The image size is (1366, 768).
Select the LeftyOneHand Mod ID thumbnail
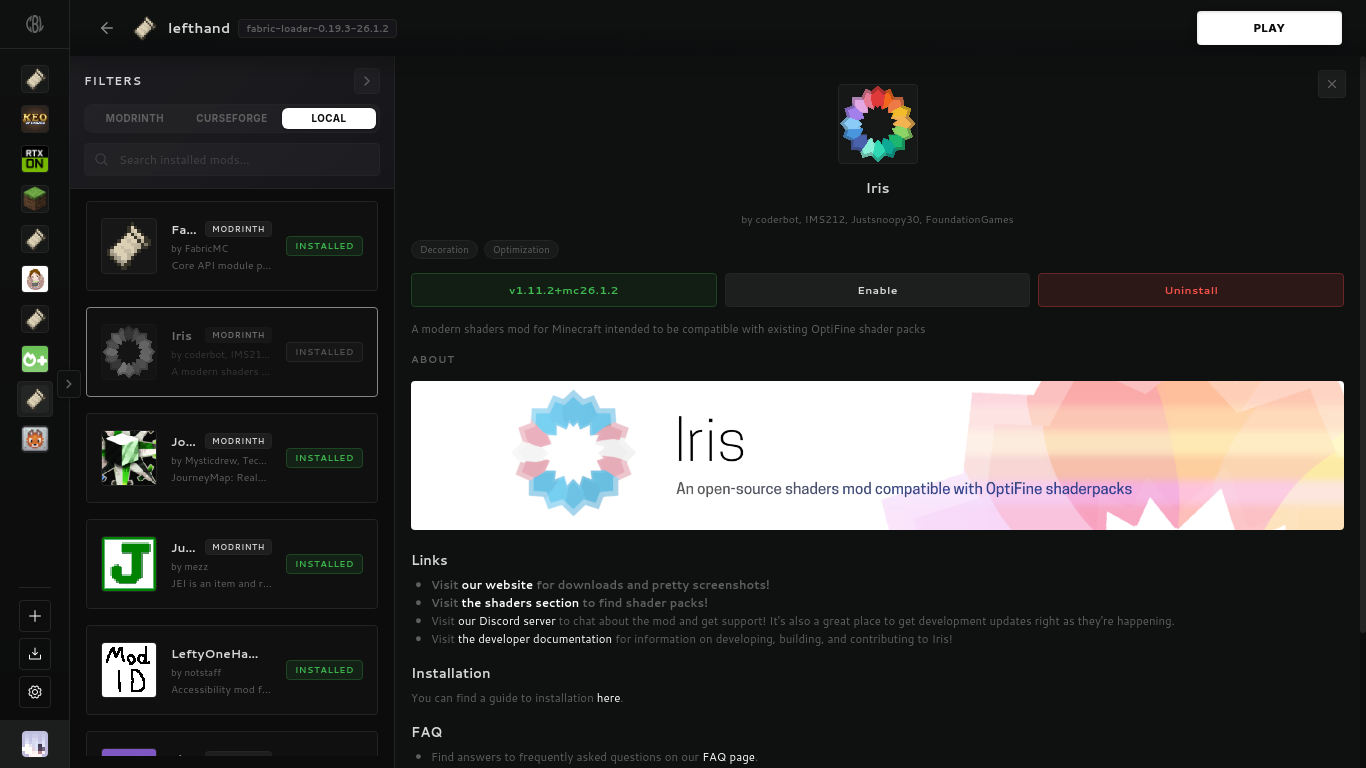[129, 670]
